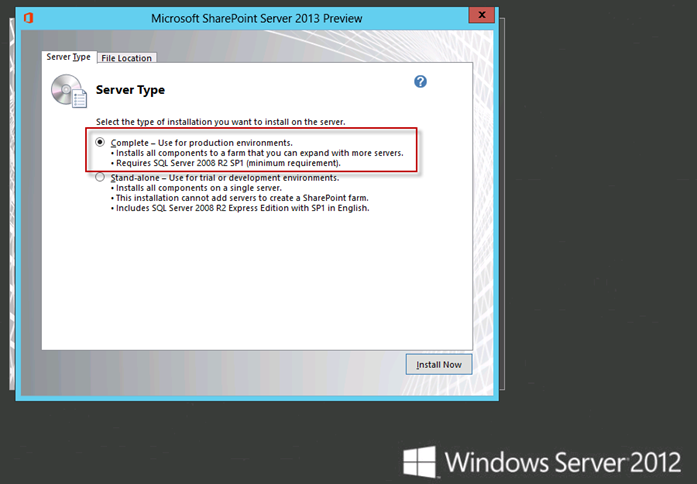The image size is (697, 484).
Task: Click the Office logo in title bar
Action: (x=28, y=18)
